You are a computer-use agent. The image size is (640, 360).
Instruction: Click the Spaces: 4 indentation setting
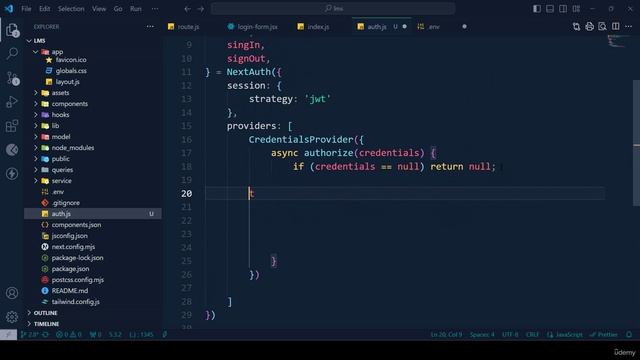(482, 334)
